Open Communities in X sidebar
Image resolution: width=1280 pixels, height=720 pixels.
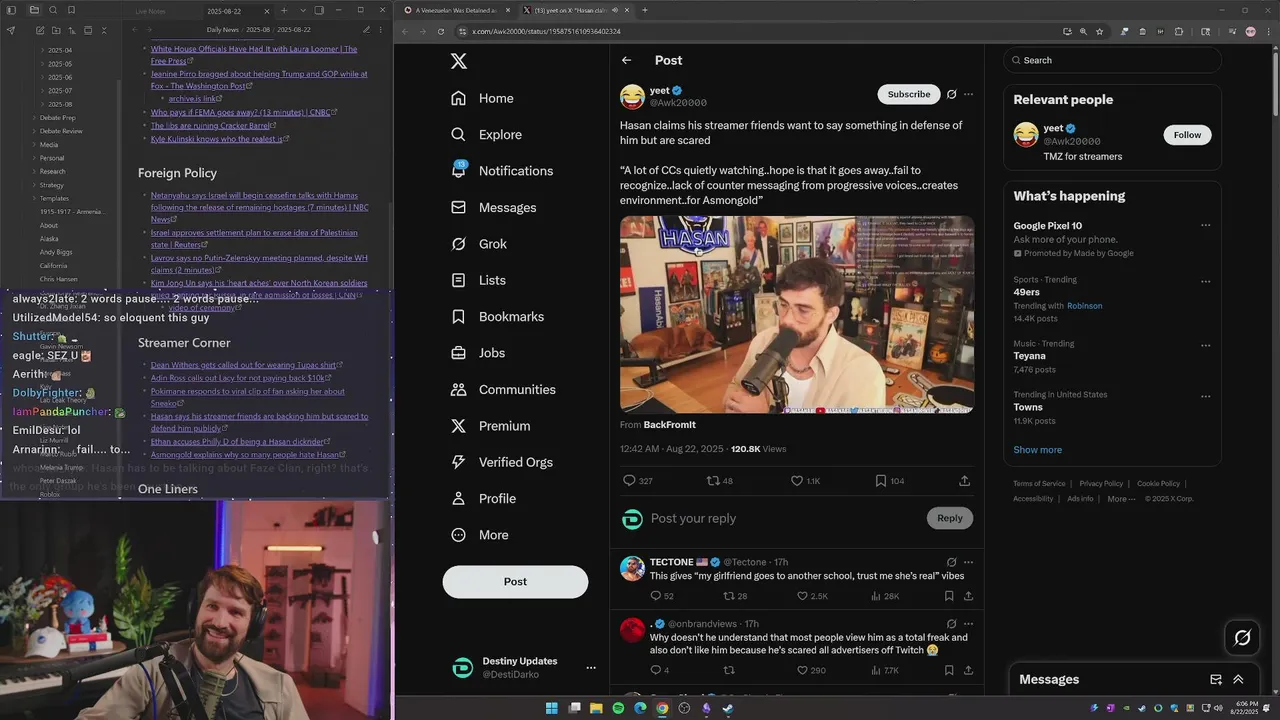coord(503,390)
